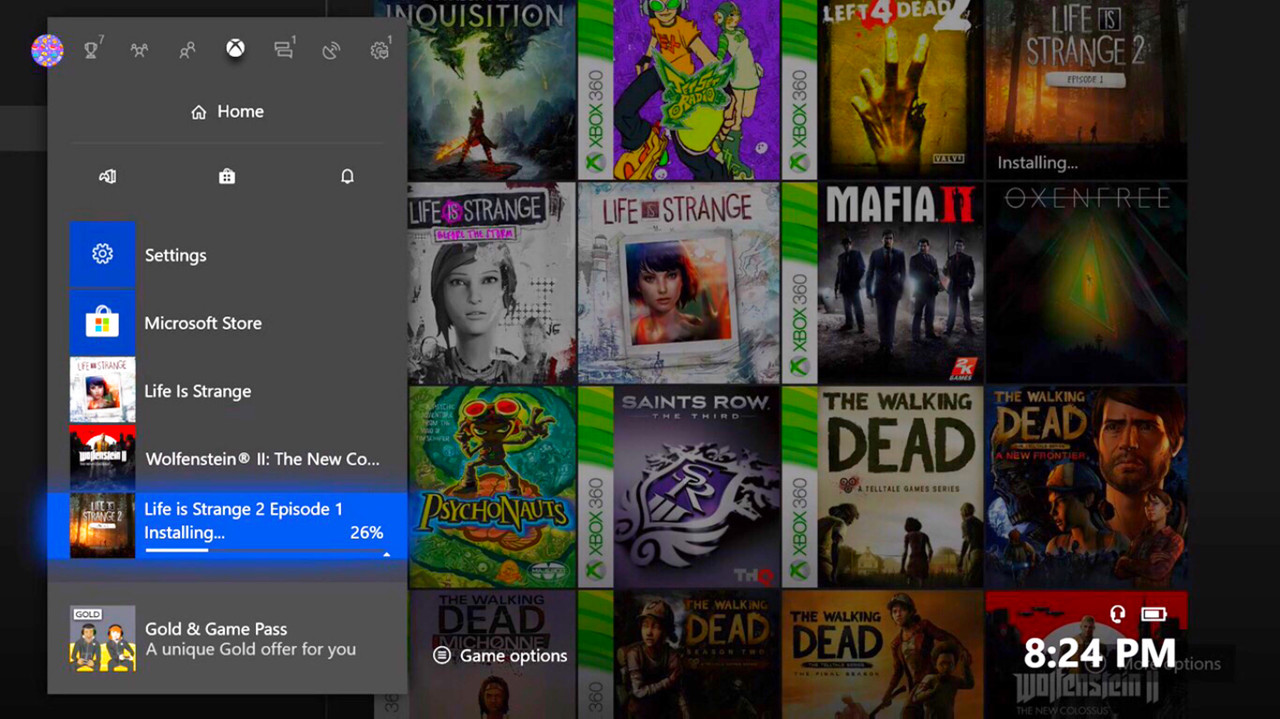
Task: Open The Walking Dead A New Frontier tile
Action: [x=1086, y=487]
